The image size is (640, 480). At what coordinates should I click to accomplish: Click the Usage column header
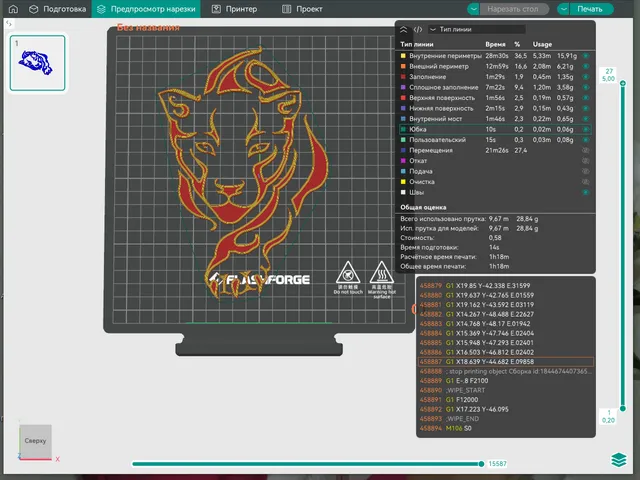point(542,44)
